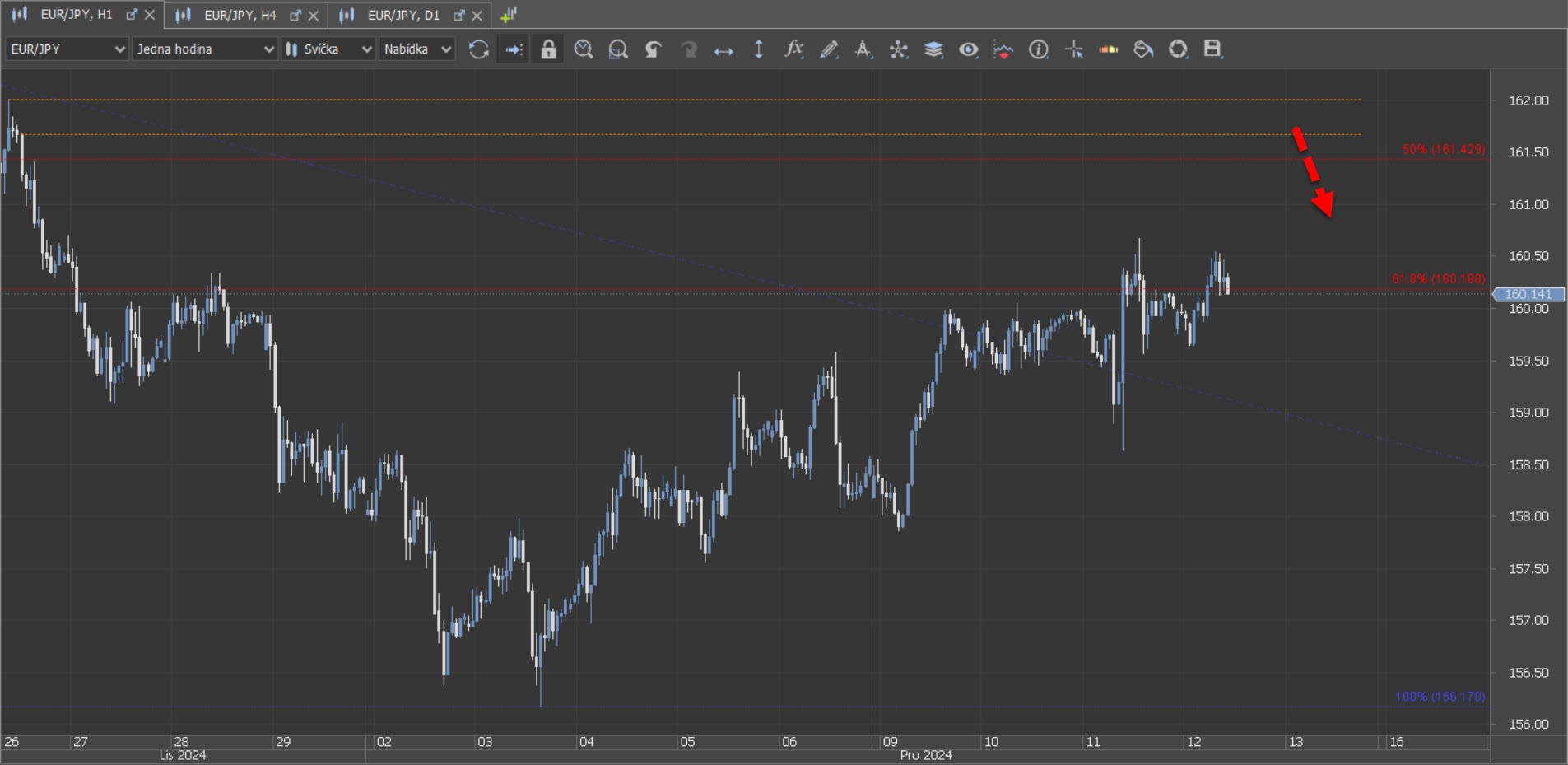Click the horizontal stretch arrows button

pyautogui.click(x=724, y=49)
